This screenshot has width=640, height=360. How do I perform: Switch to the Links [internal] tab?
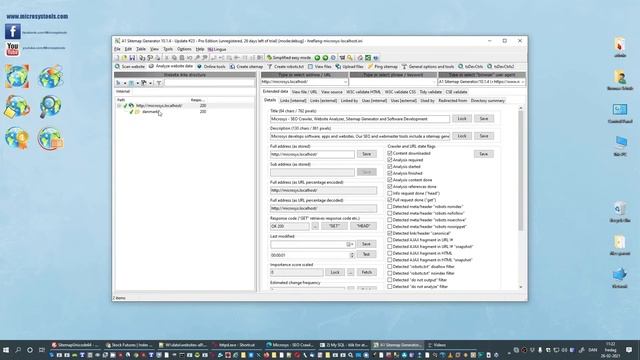coord(293,100)
